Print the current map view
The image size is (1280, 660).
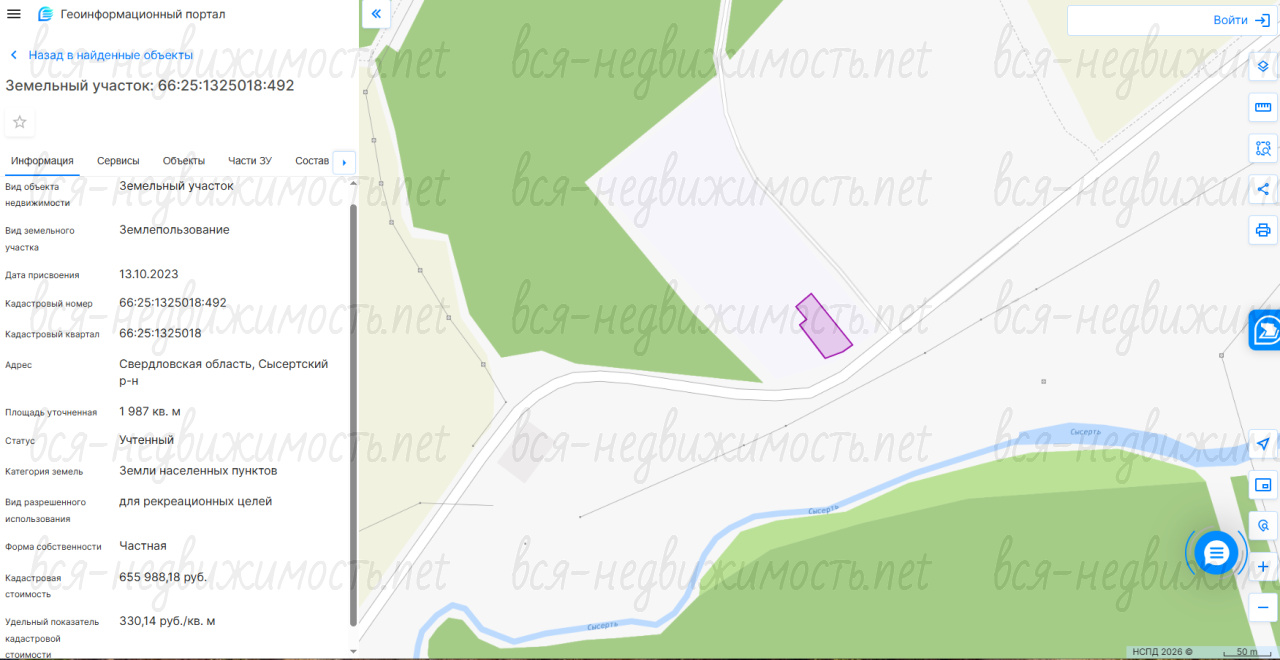tap(1263, 230)
